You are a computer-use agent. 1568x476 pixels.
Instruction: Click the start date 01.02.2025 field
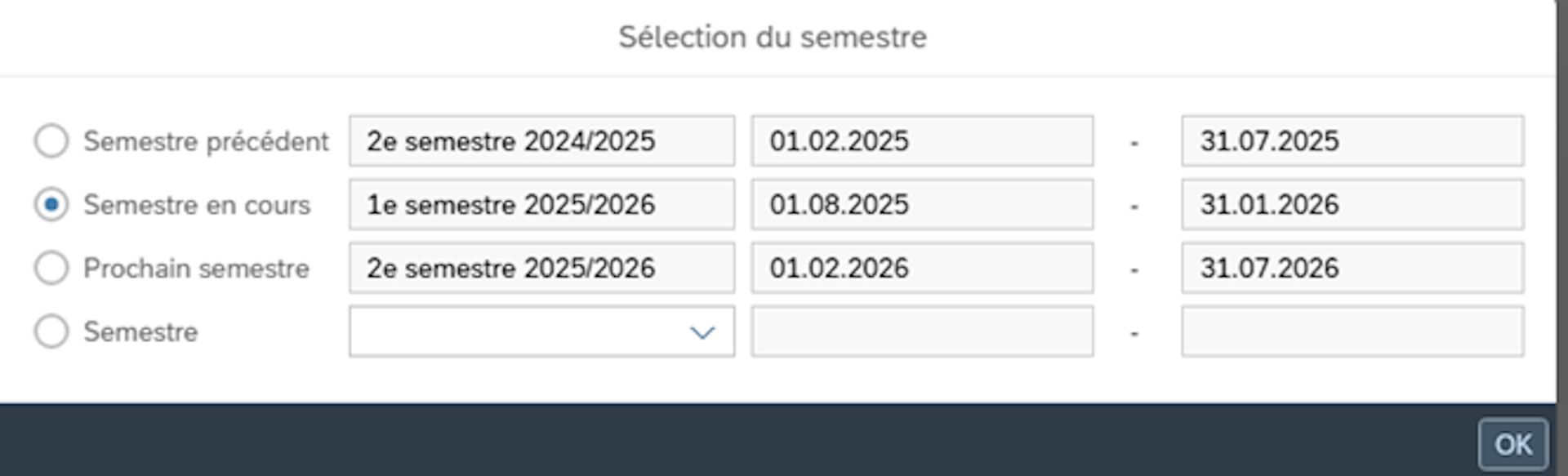[922, 140]
